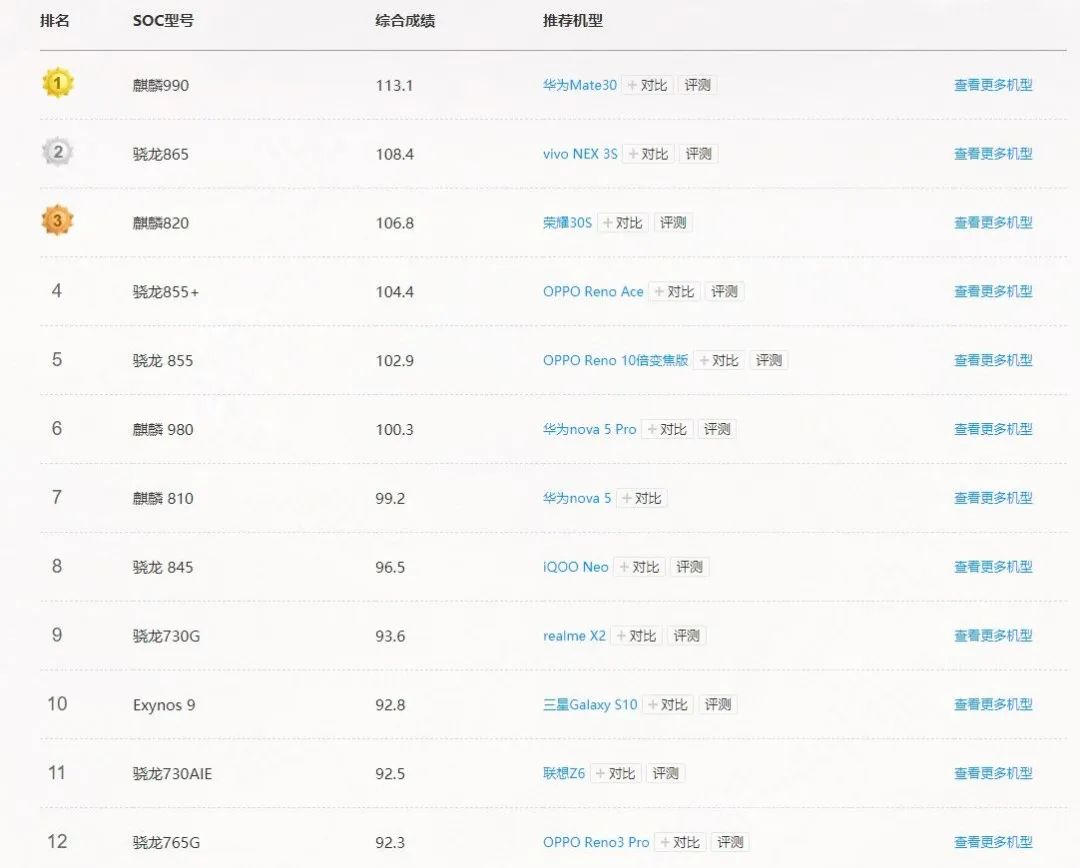Select the score 113.1

[x=394, y=85]
